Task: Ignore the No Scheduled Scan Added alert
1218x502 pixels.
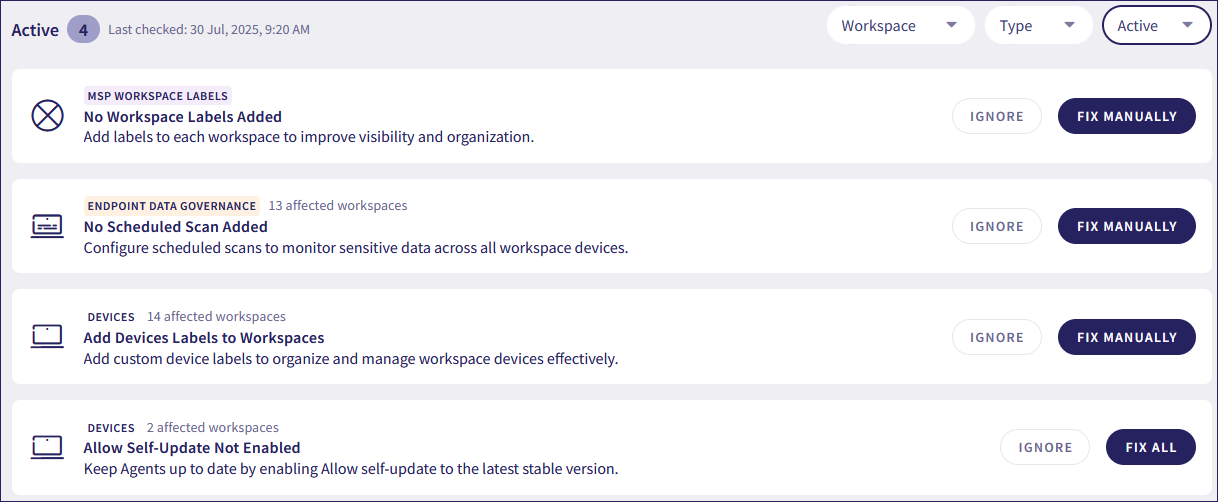Action: click(996, 226)
